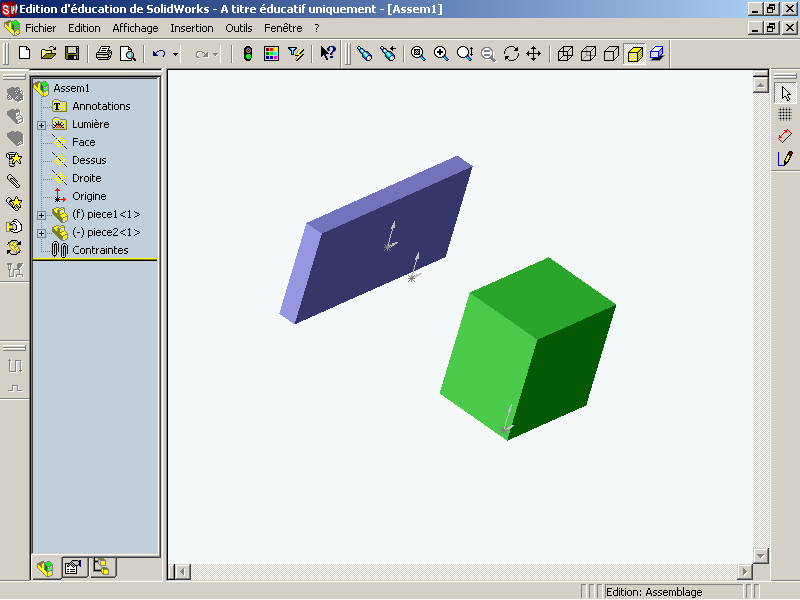Click the Dimension tool icon

pos(785,136)
